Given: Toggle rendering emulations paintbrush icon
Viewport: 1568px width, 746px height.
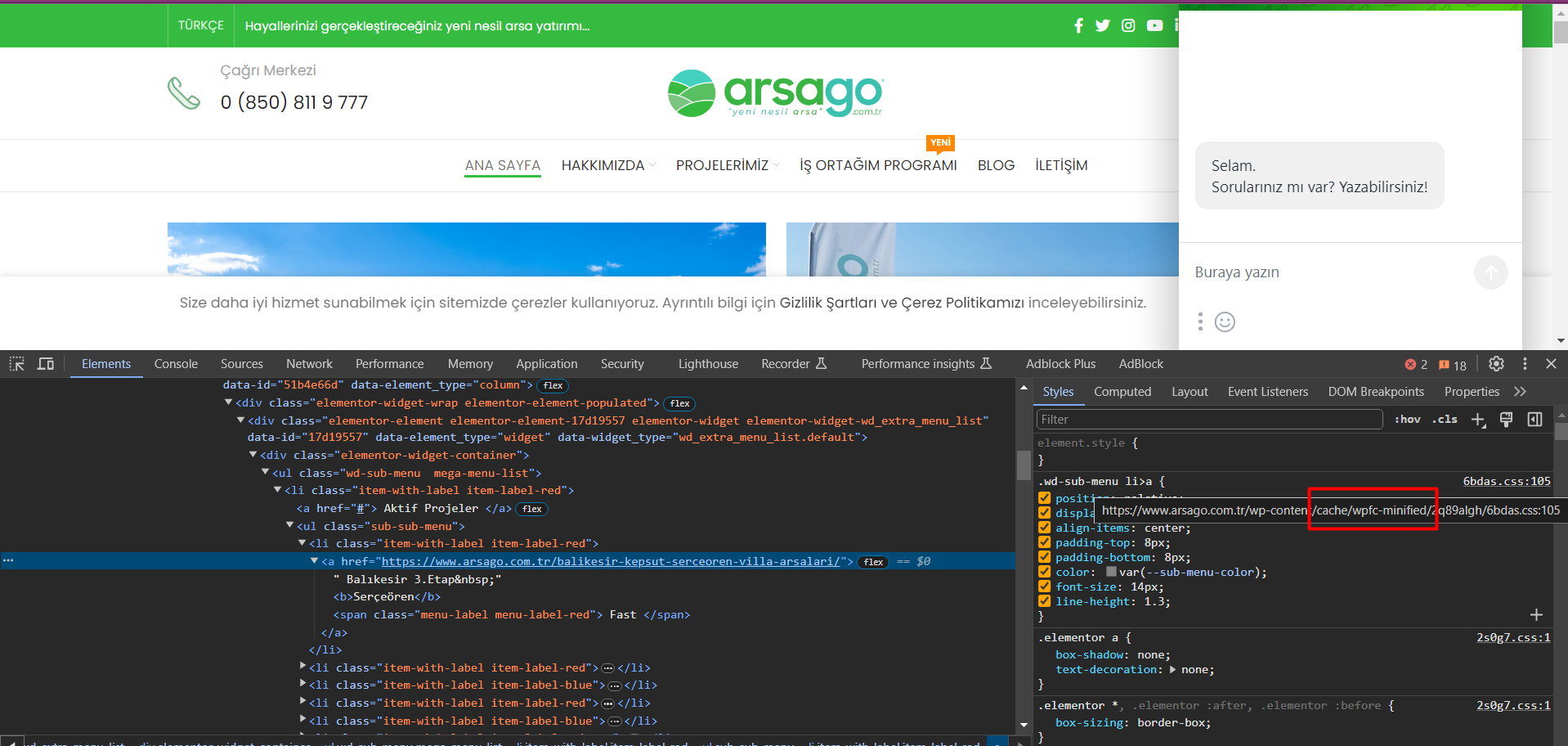Looking at the screenshot, I should (x=1506, y=420).
